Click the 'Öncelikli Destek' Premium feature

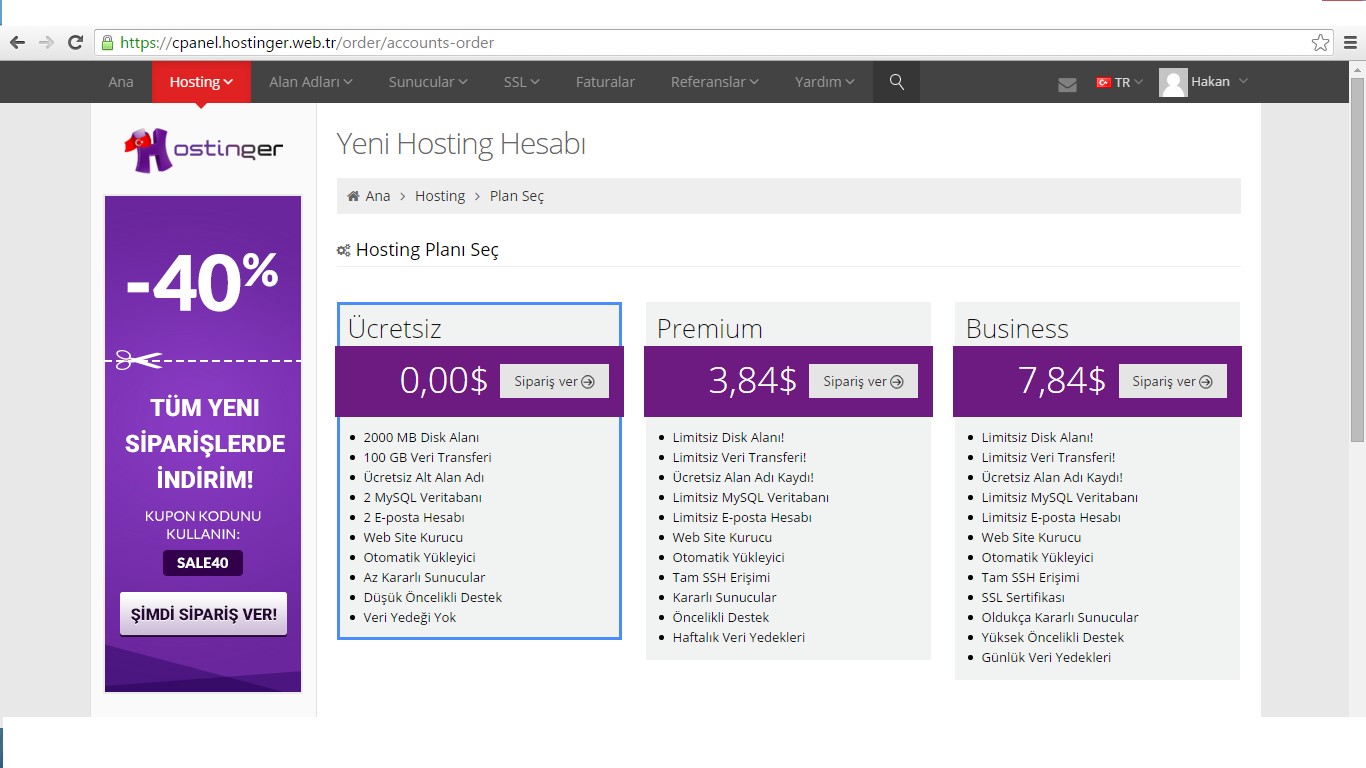[721, 617]
